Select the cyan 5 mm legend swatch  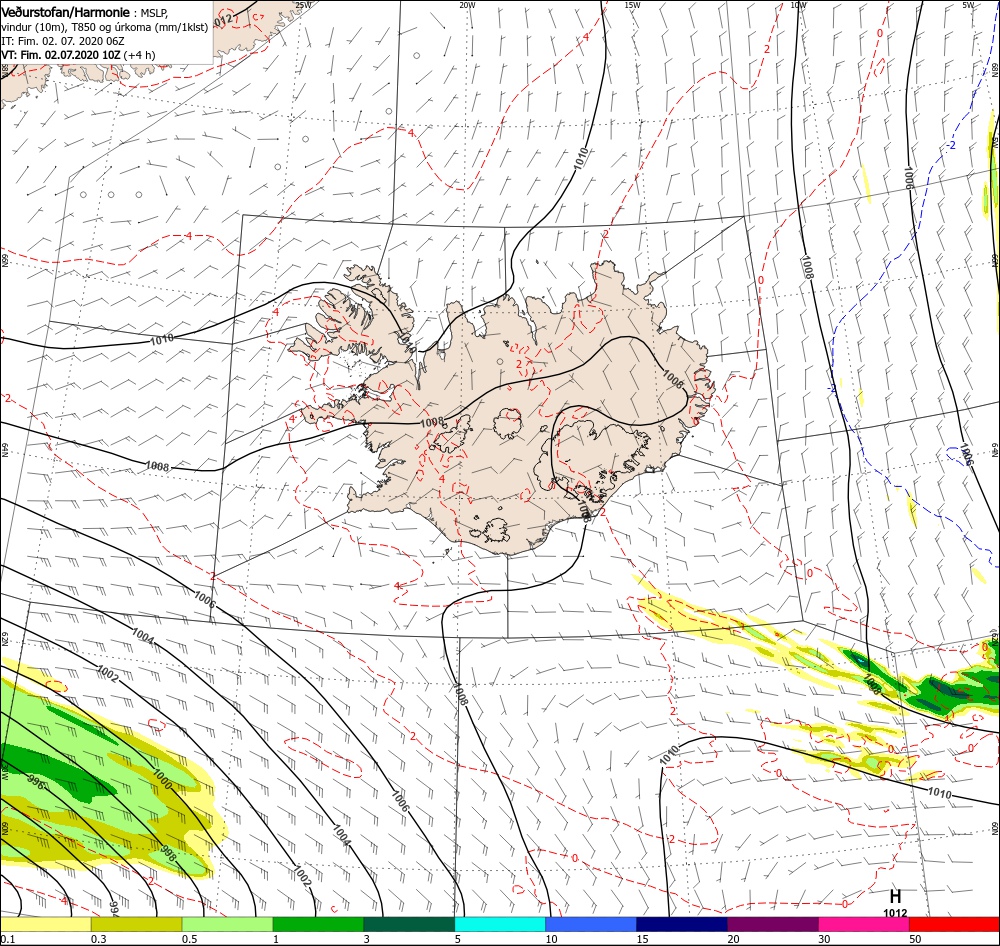(x=500, y=924)
